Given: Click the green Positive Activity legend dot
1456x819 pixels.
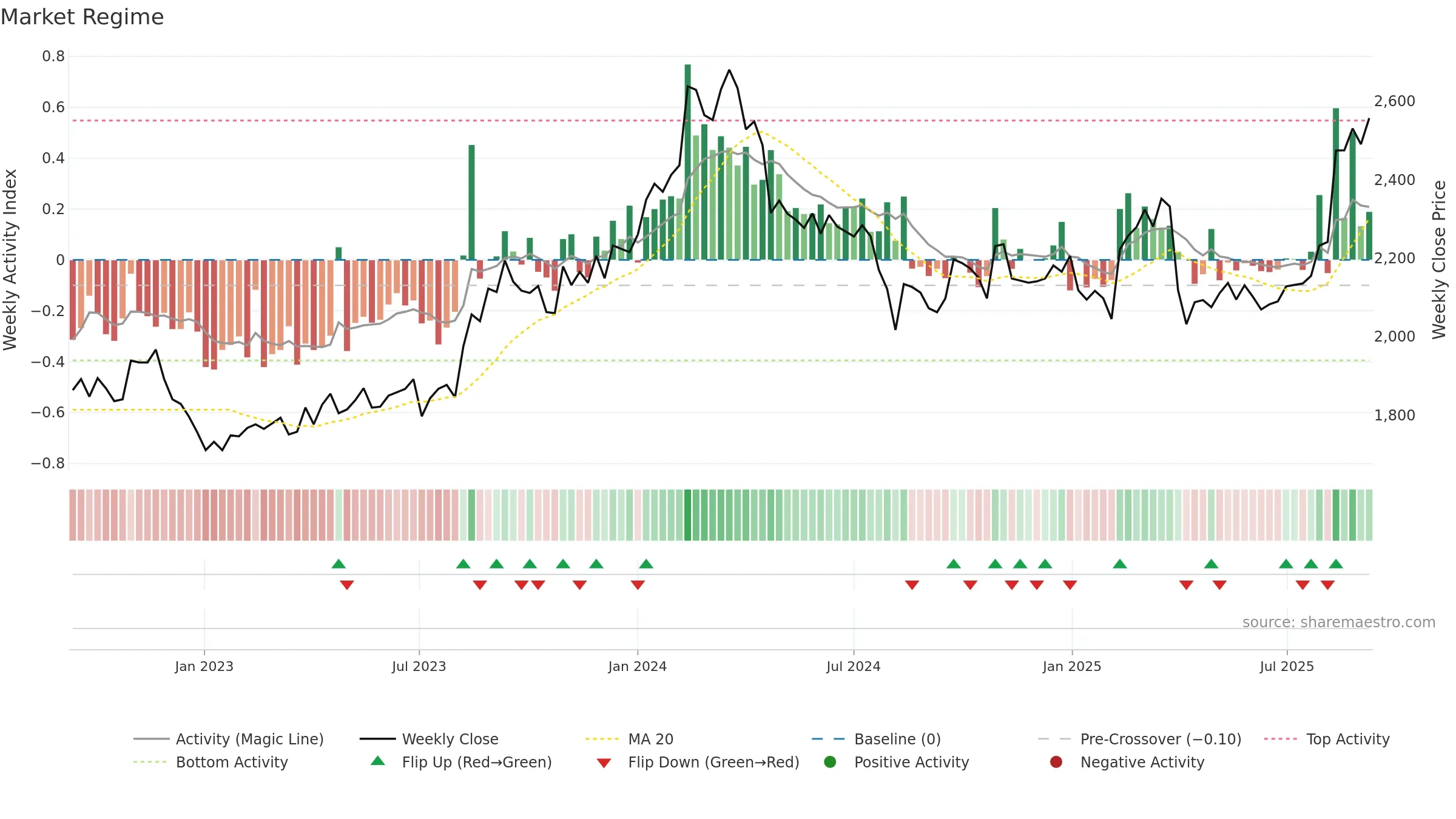Looking at the screenshot, I should pyautogui.click(x=830, y=762).
